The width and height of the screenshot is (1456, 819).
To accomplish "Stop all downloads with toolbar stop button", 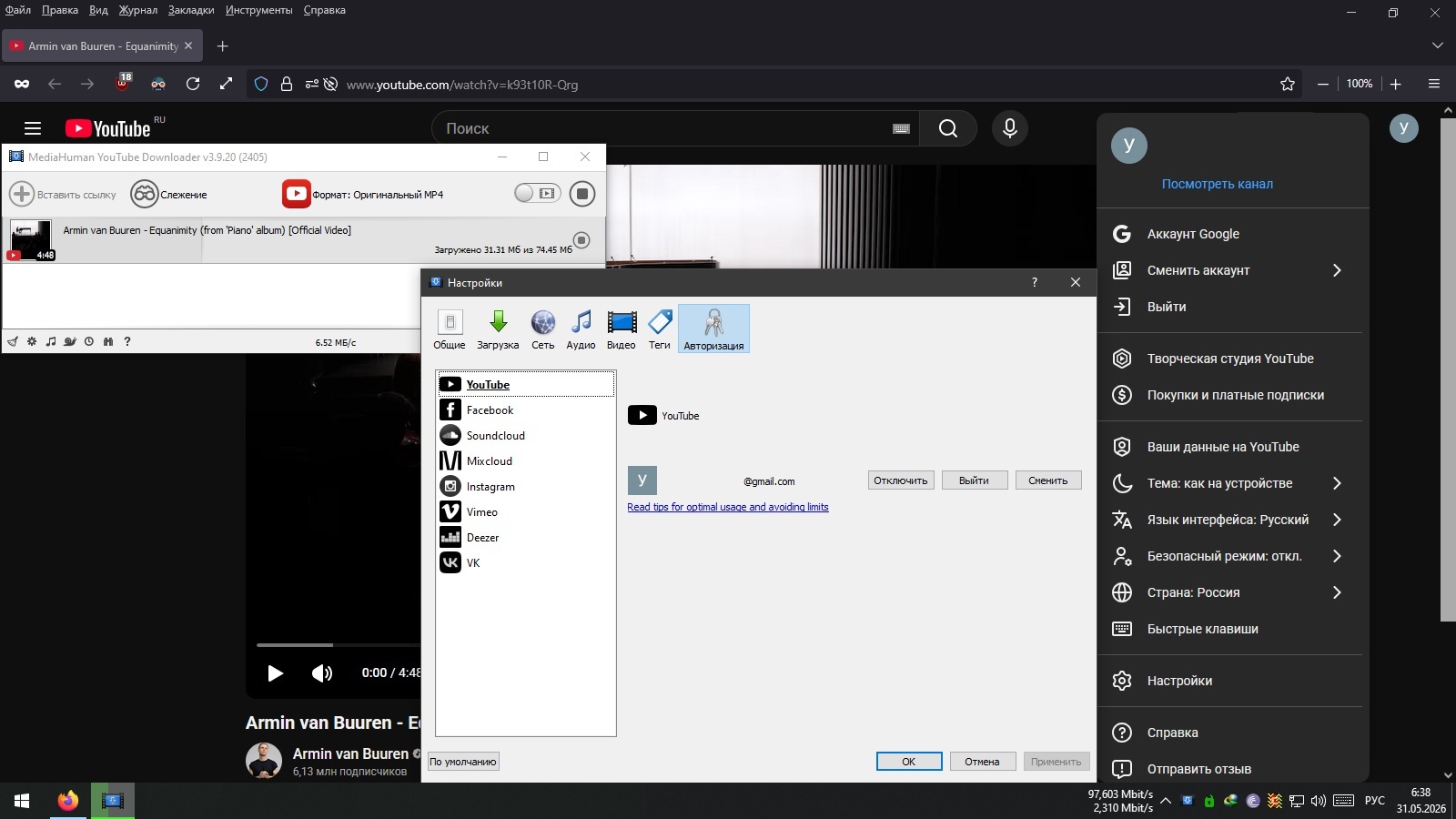I will coord(582,194).
